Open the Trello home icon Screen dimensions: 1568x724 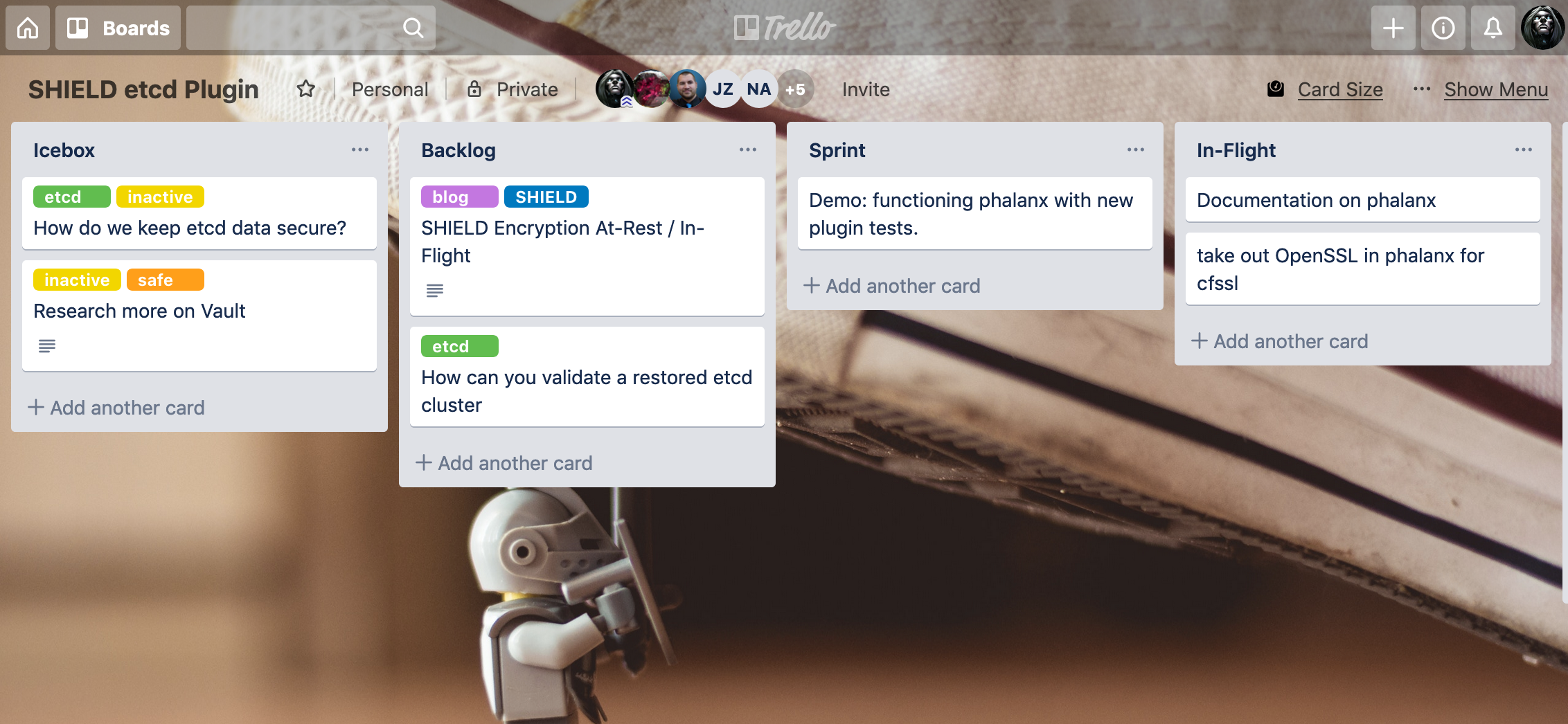pyautogui.click(x=28, y=28)
